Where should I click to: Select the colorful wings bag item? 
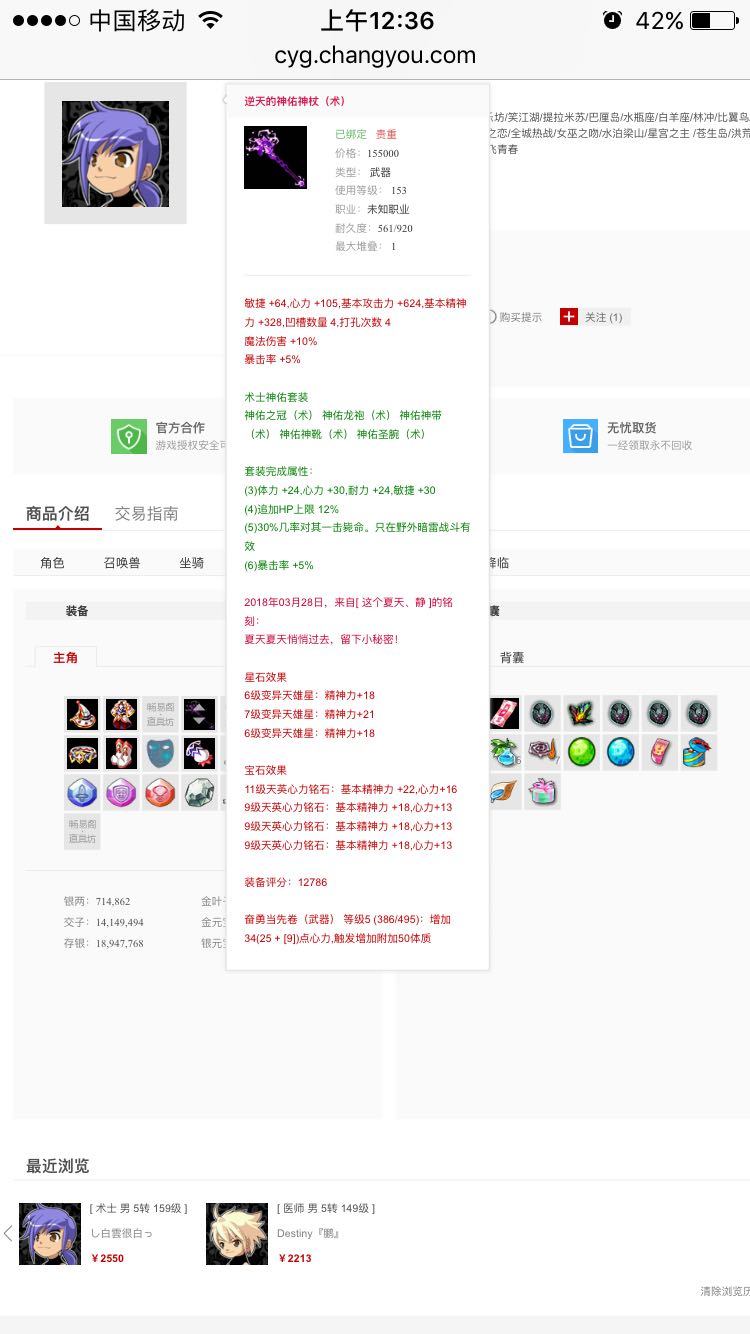(x=582, y=713)
